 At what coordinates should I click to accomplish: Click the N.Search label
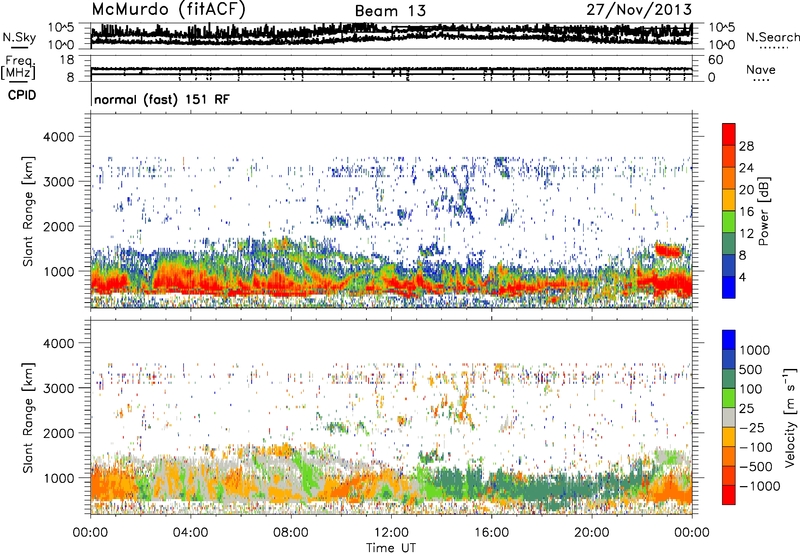click(772, 37)
